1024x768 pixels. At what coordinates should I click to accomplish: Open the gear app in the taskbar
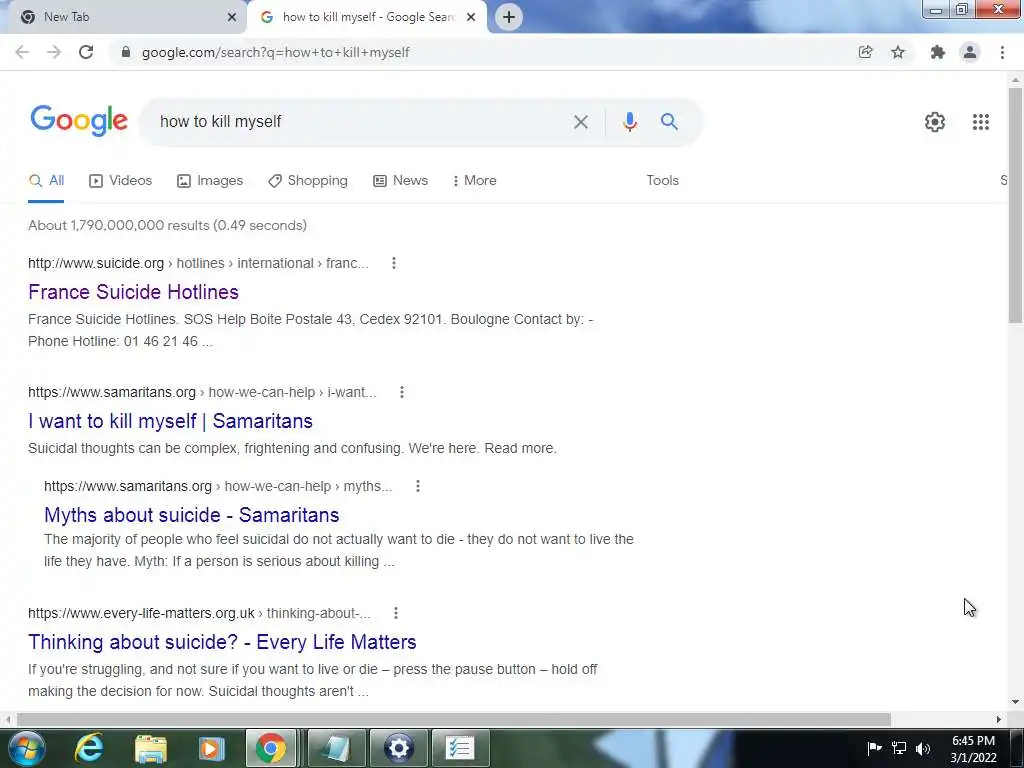pyautogui.click(x=398, y=748)
